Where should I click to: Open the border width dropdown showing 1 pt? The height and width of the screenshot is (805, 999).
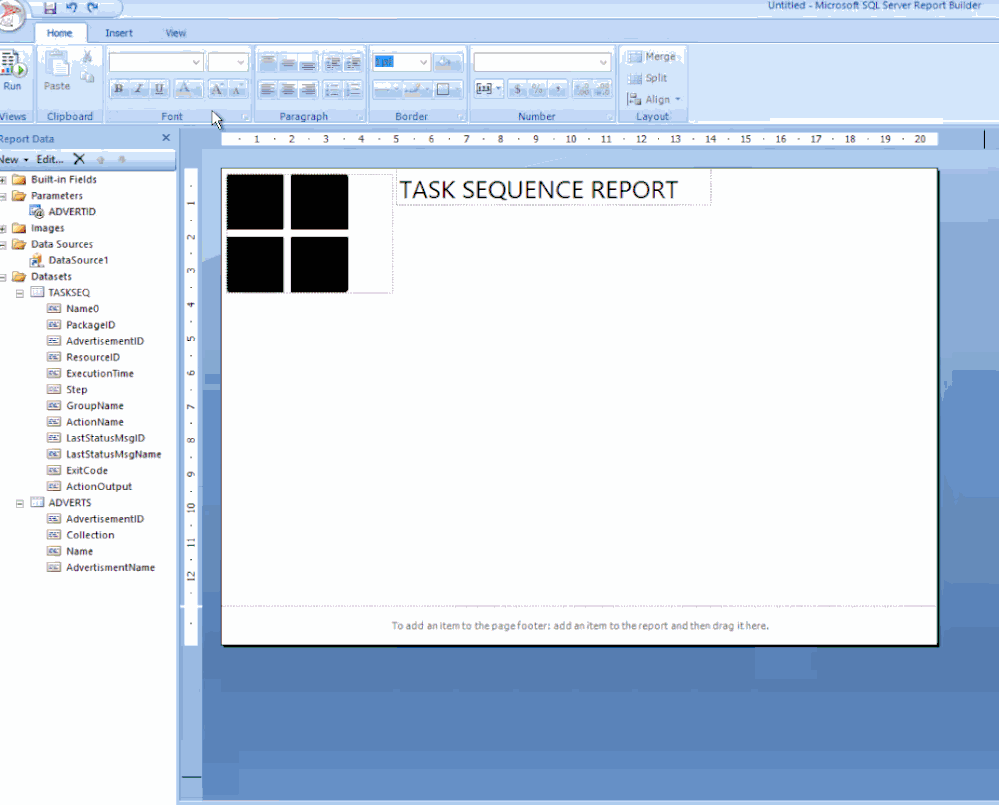click(x=424, y=62)
